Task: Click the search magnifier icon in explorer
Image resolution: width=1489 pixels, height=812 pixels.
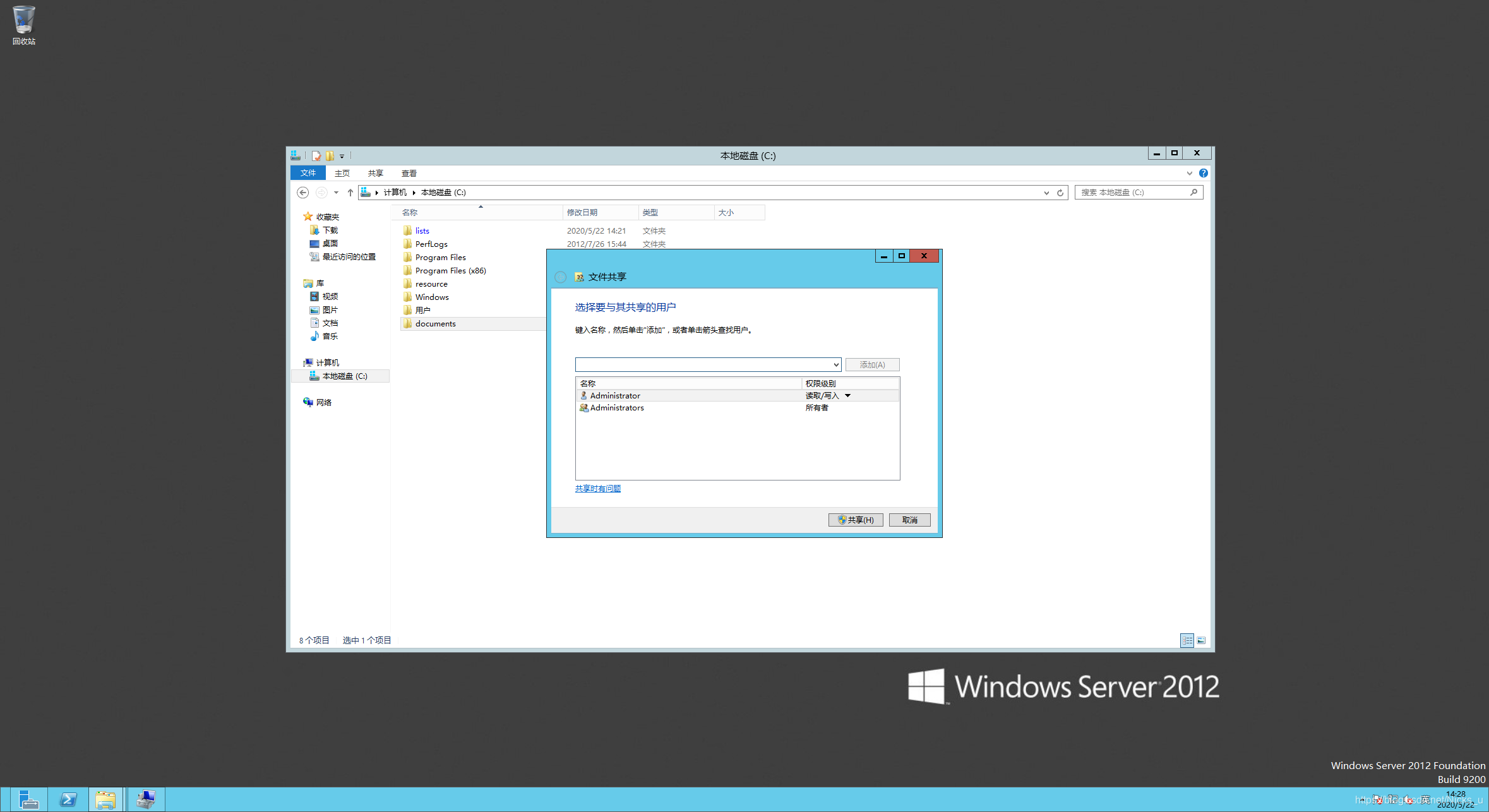Action: (1193, 193)
